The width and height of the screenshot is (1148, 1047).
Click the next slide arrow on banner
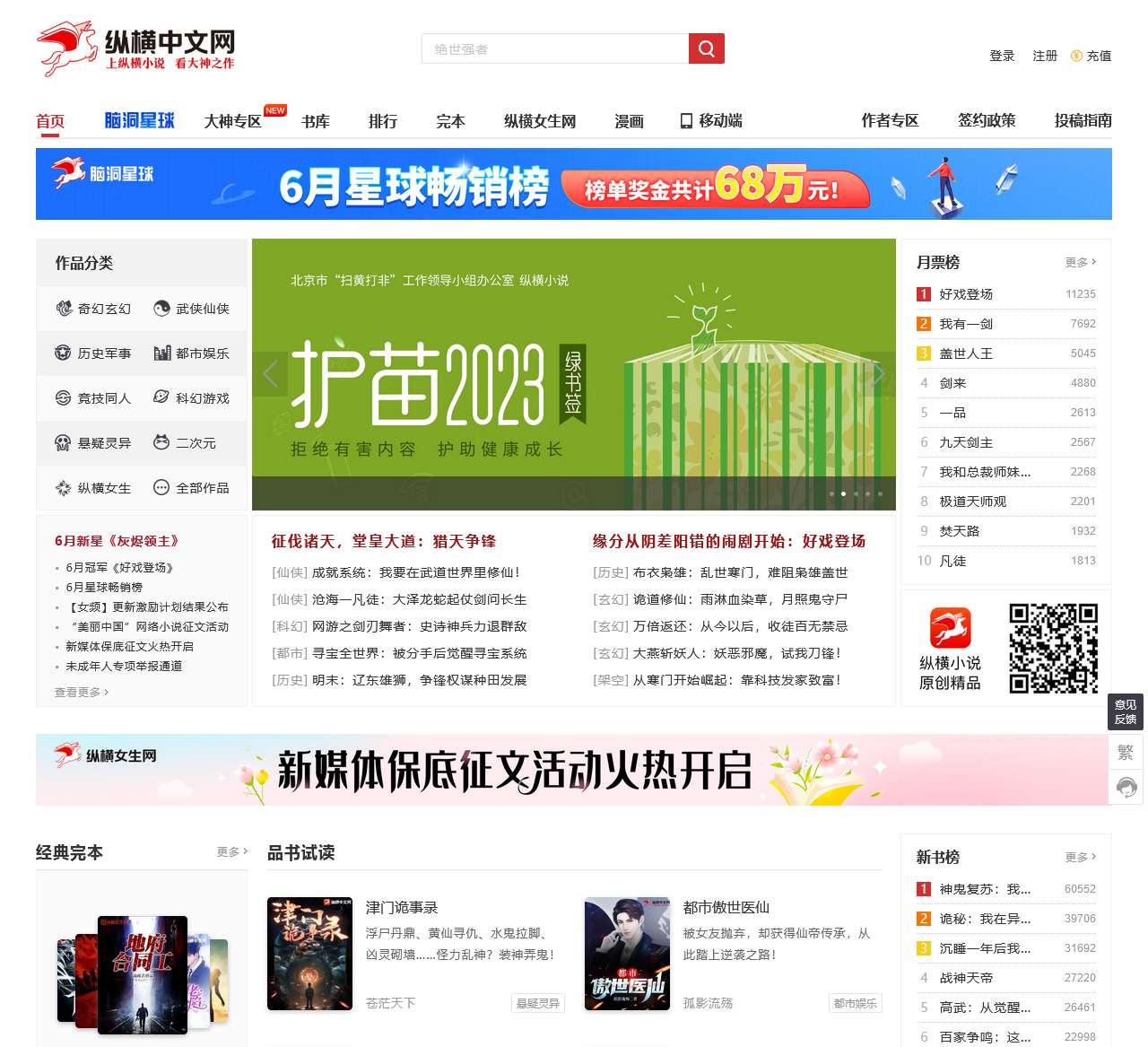[878, 374]
